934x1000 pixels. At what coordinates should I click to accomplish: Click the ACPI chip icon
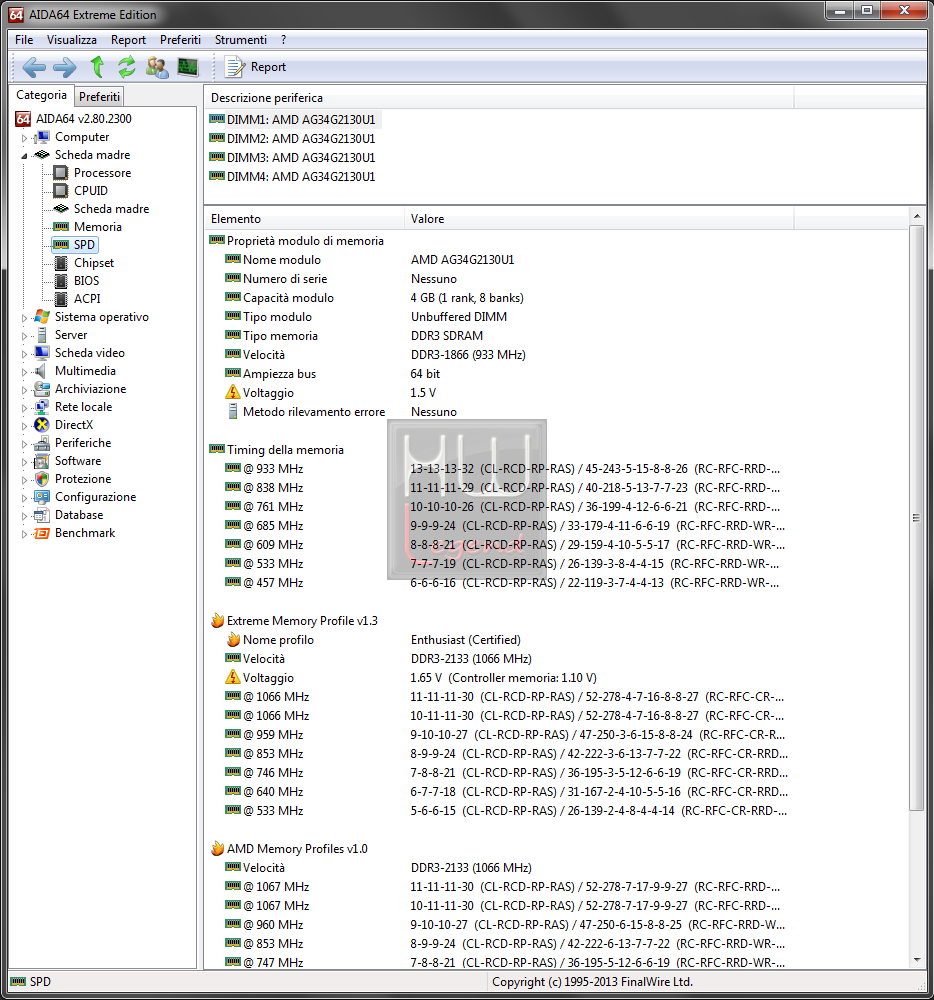pyautogui.click(x=61, y=298)
